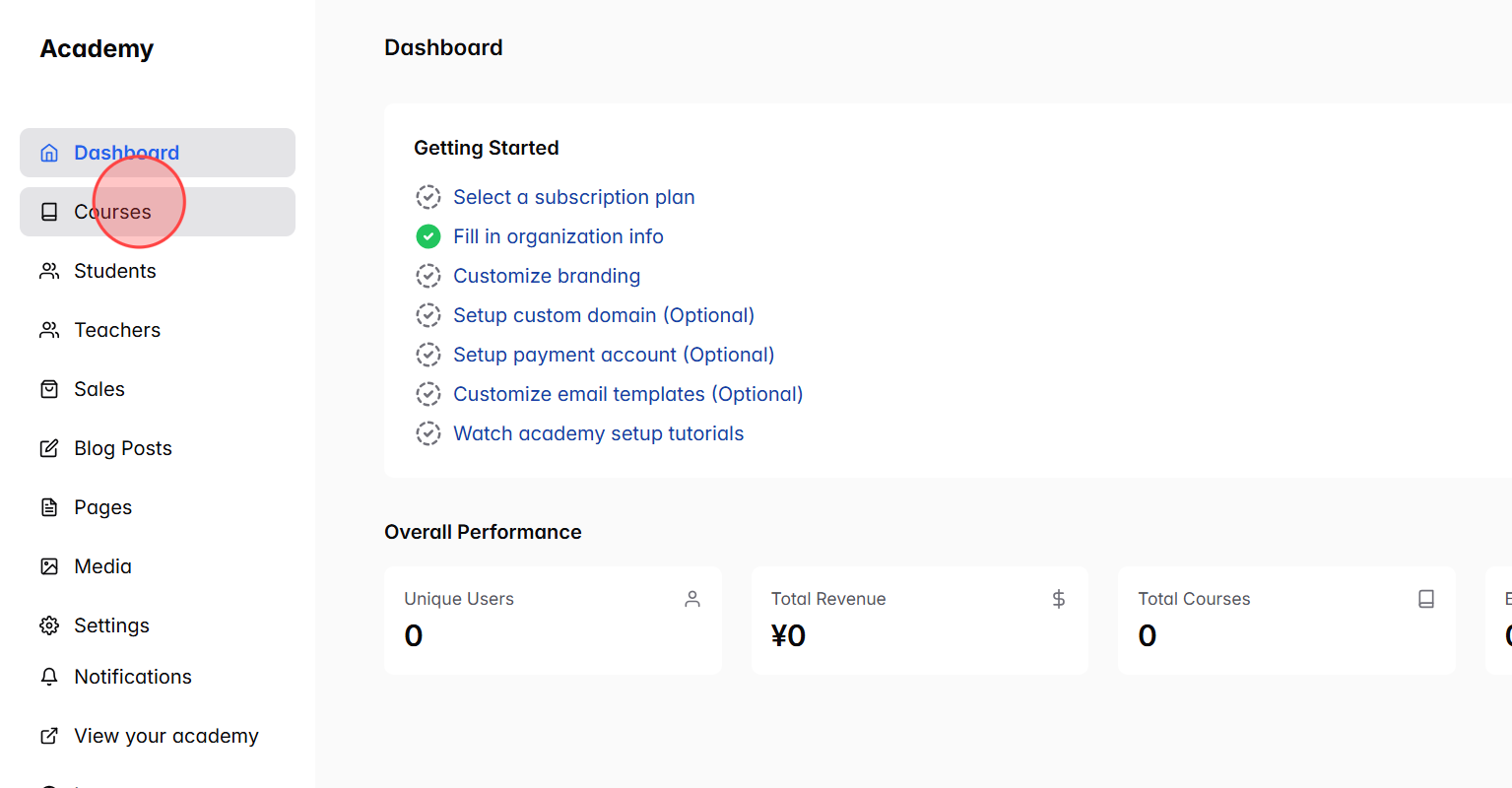Click the Courses book icon
The width and height of the screenshot is (1512, 788).
coord(49,211)
